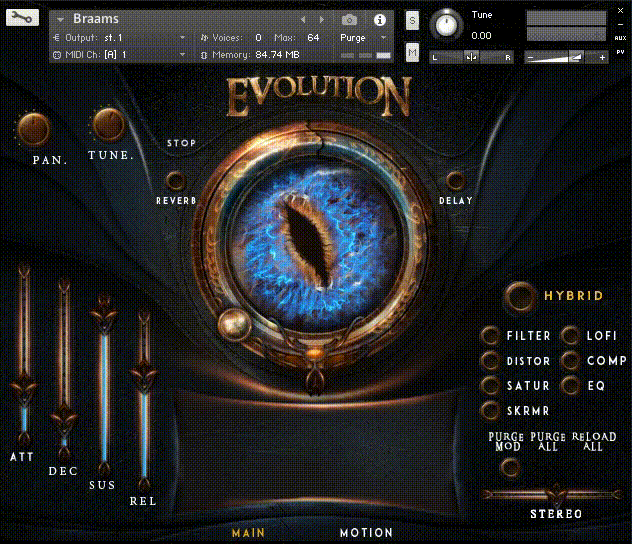The width and height of the screenshot is (632, 544).
Task: Decrease volume with the minus button
Action: [530, 58]
